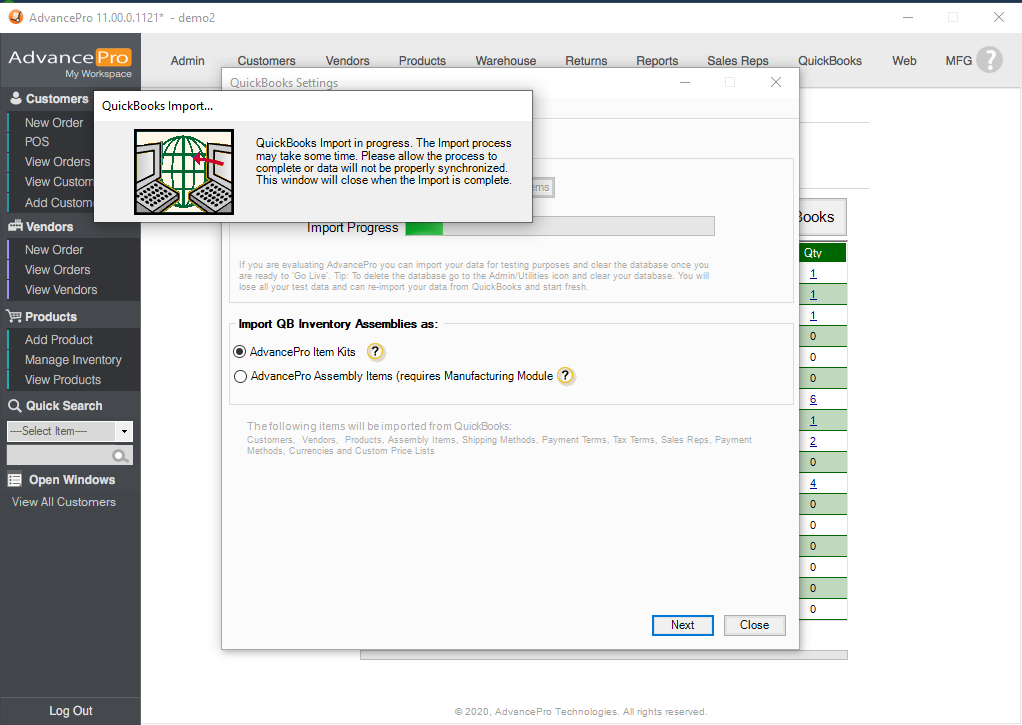Click the help question mark icon beside MFG
This screenshot has width=1022, height=725.
(x=989, y=60)
